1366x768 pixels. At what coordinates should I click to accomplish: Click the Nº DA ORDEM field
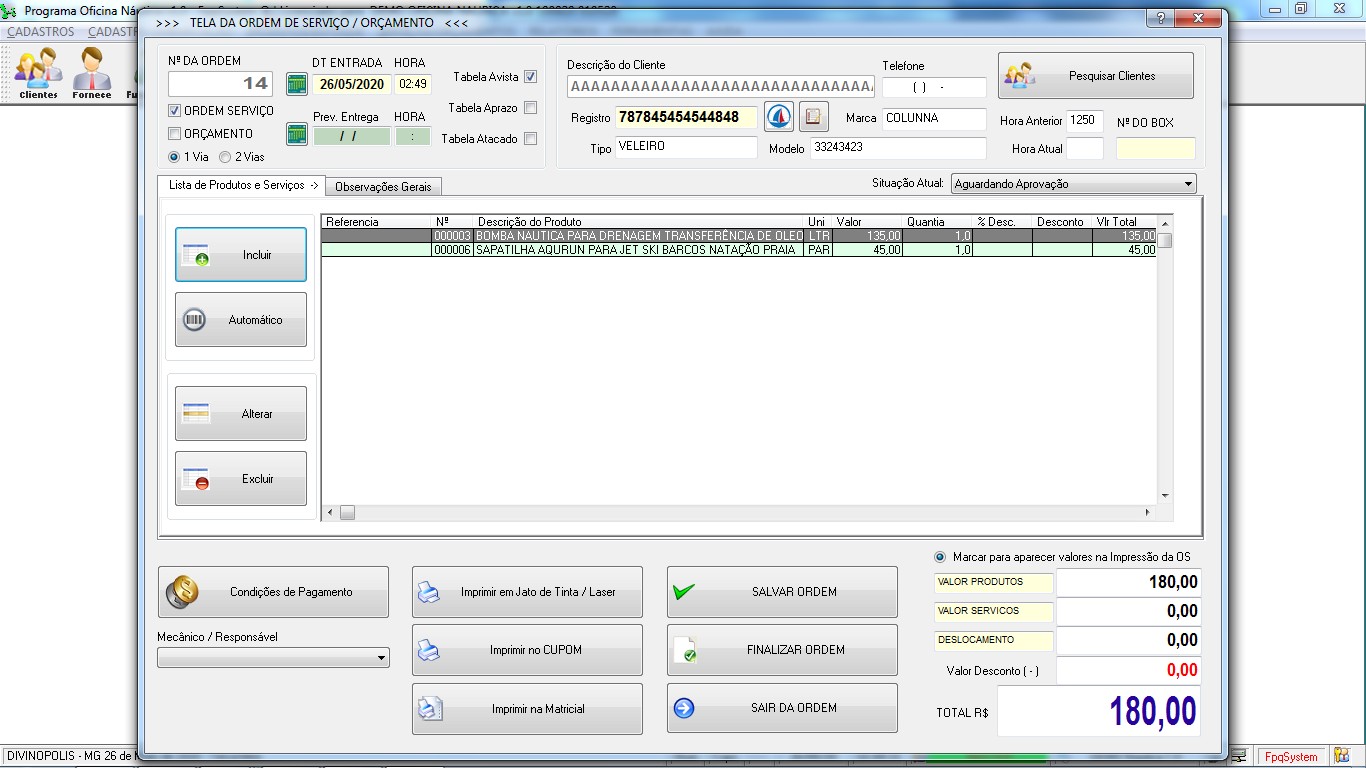click(220, 84)
